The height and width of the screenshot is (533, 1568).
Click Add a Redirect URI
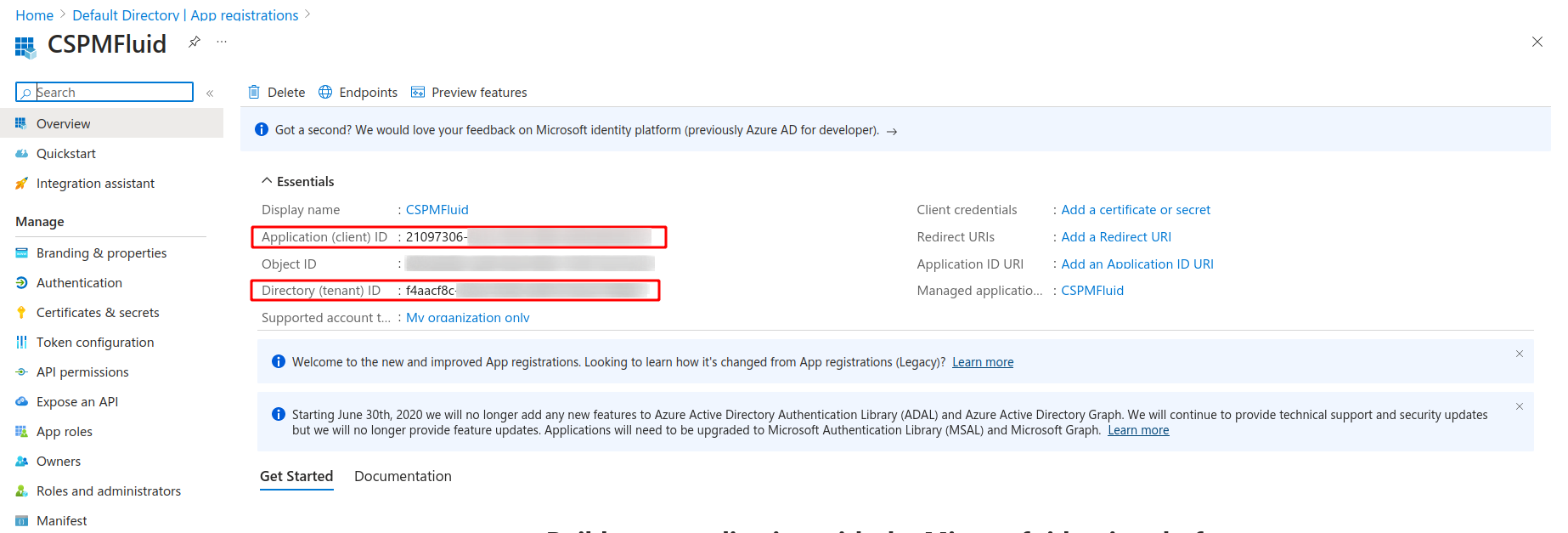(x=1116, y=236)
